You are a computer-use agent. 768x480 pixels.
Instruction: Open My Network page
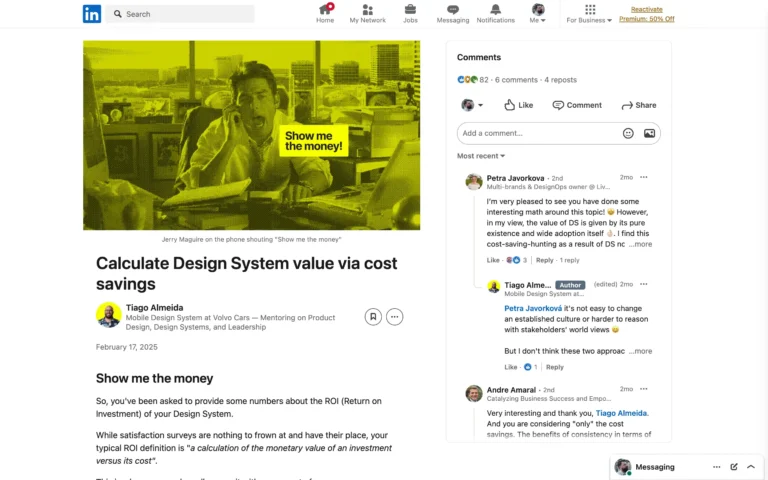coord(367,14)
